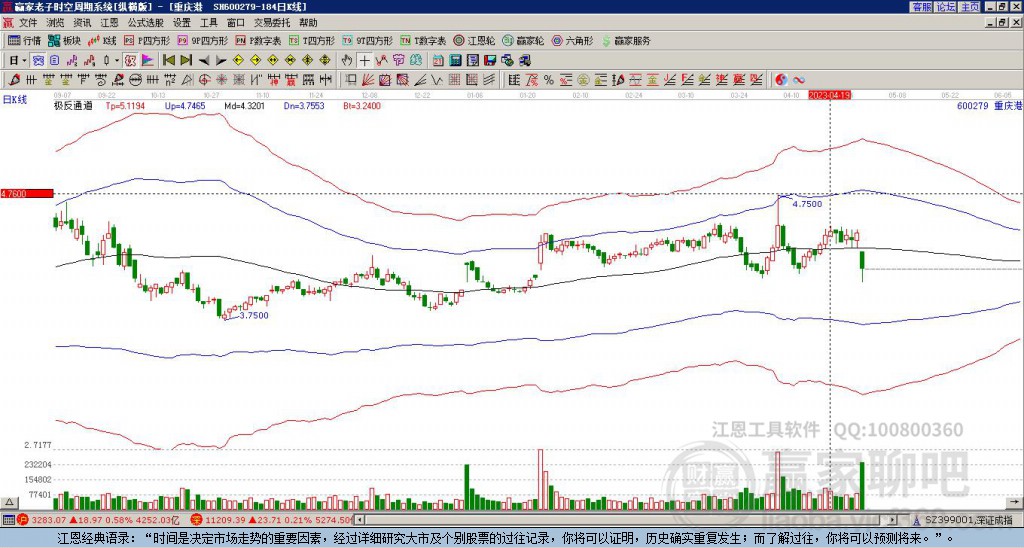Open the 浏览 menu
1024x548 pixels.
(x=55, y=23)
